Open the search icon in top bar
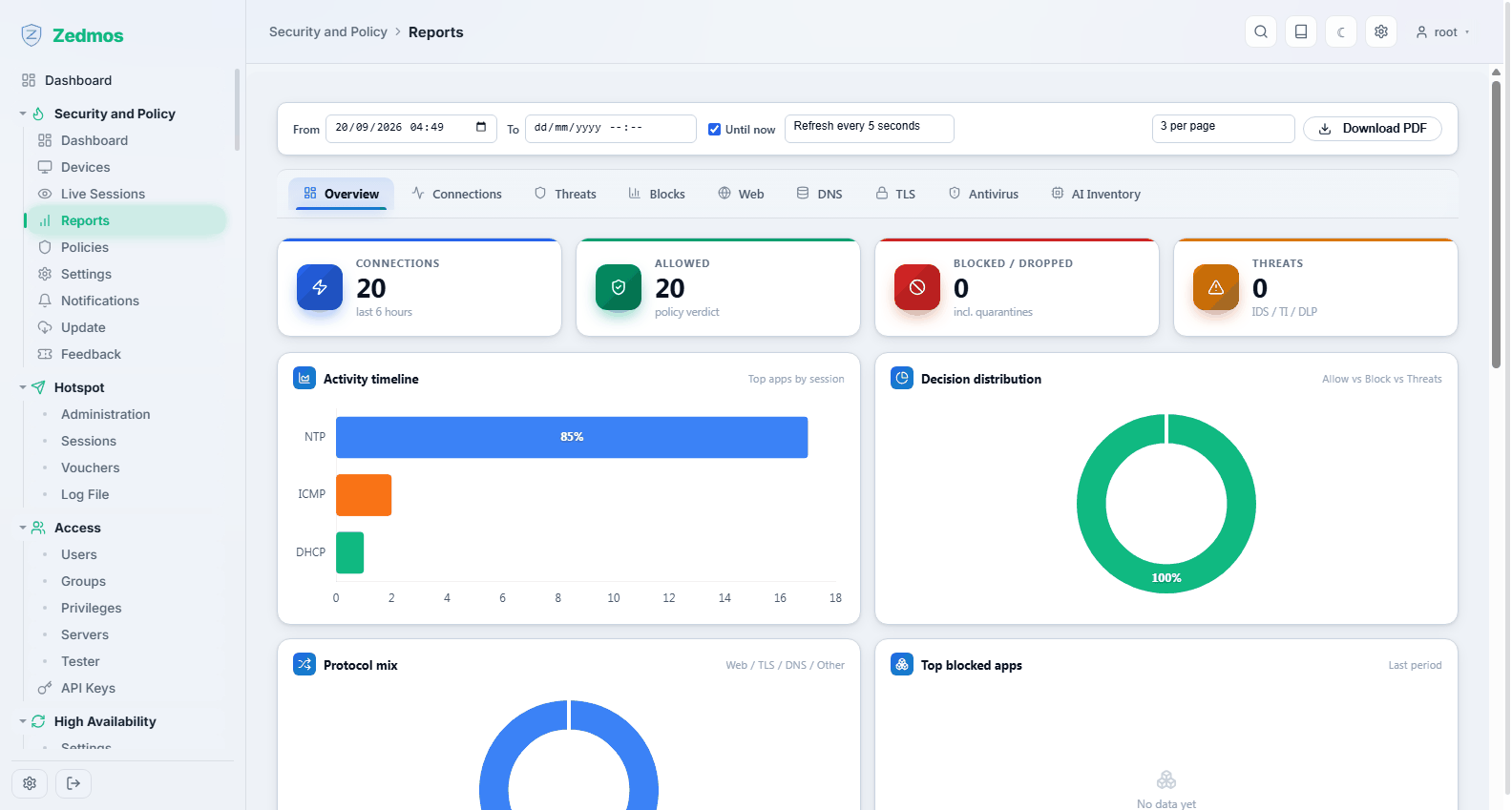1512x810 pixels. coord(1261,31)
